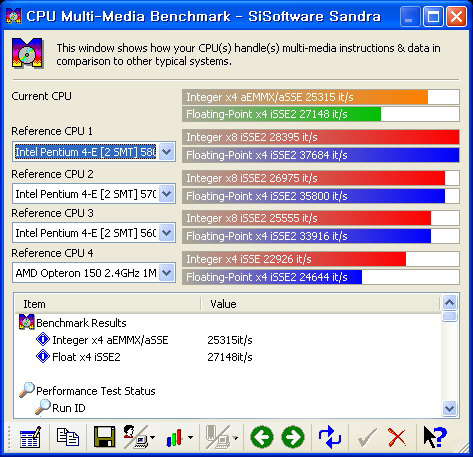Open the Reference CPU 4 dropdown arrow
This screenshot has height=457, width=473.
[167, 273]
